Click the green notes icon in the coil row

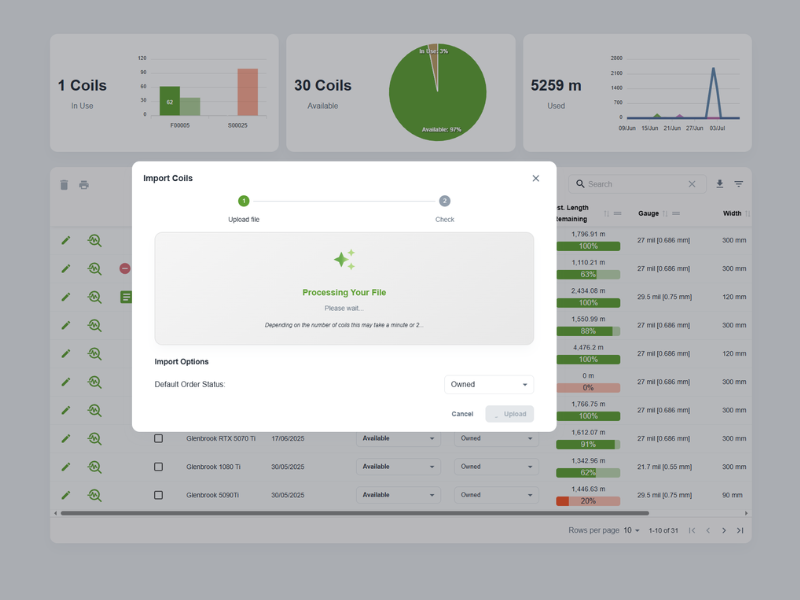click(124, 296)
